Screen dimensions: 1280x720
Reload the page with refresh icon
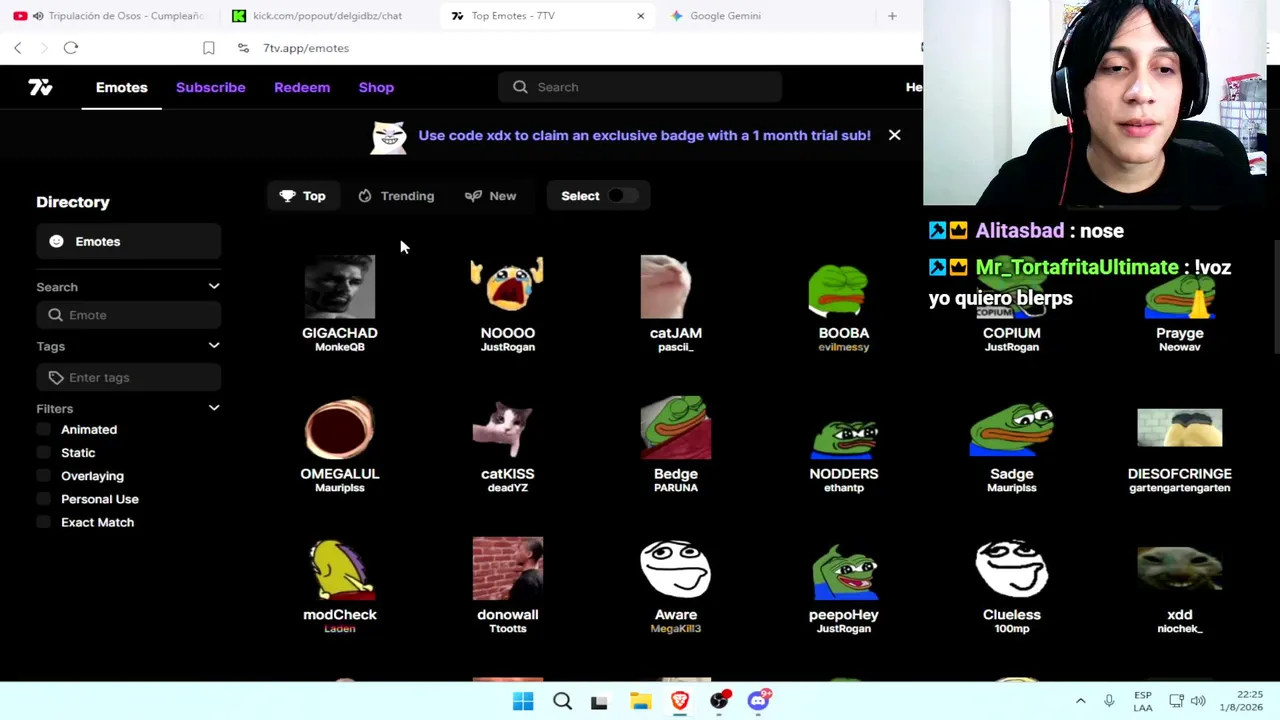pos(71,48)
